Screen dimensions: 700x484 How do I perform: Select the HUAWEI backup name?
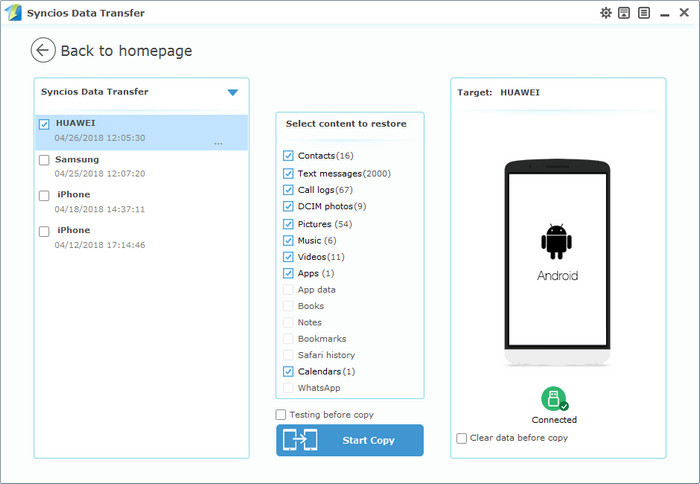click(x=75, y=123)
